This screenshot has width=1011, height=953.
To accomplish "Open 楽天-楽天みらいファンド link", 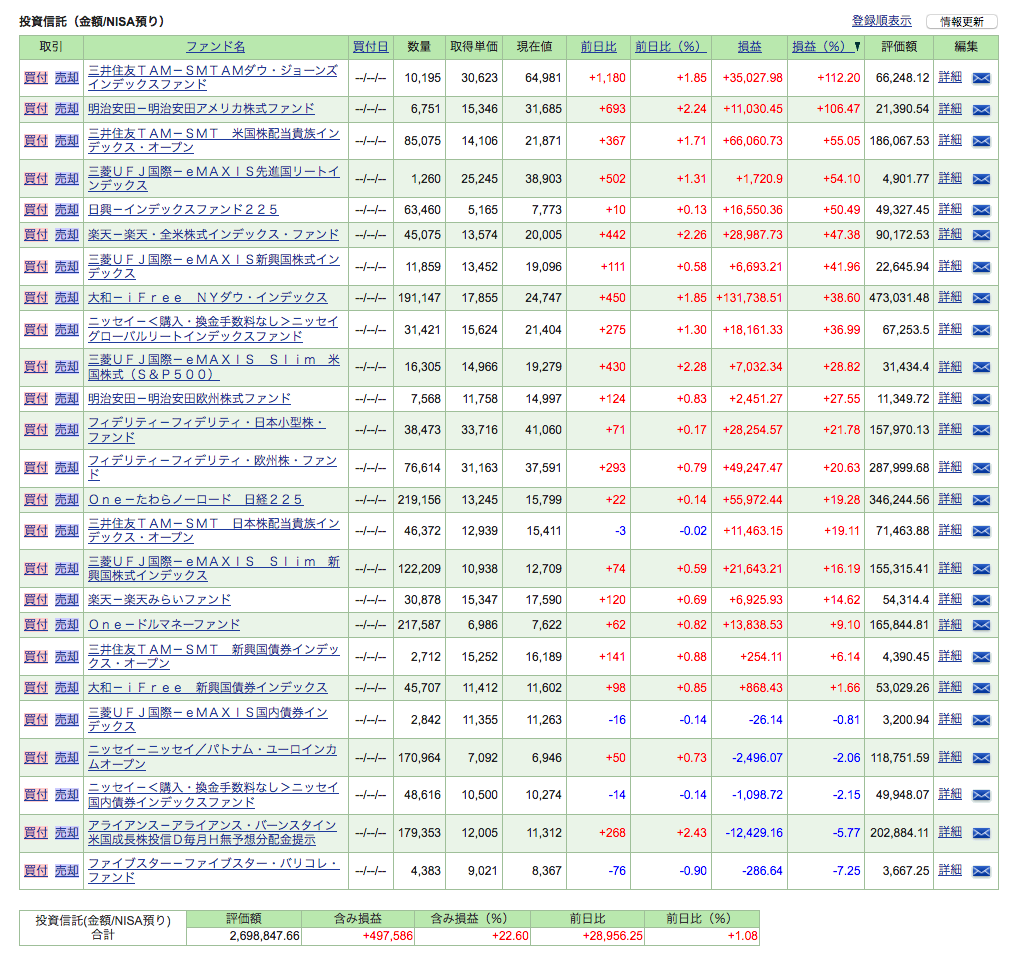I will coord(159,600).
